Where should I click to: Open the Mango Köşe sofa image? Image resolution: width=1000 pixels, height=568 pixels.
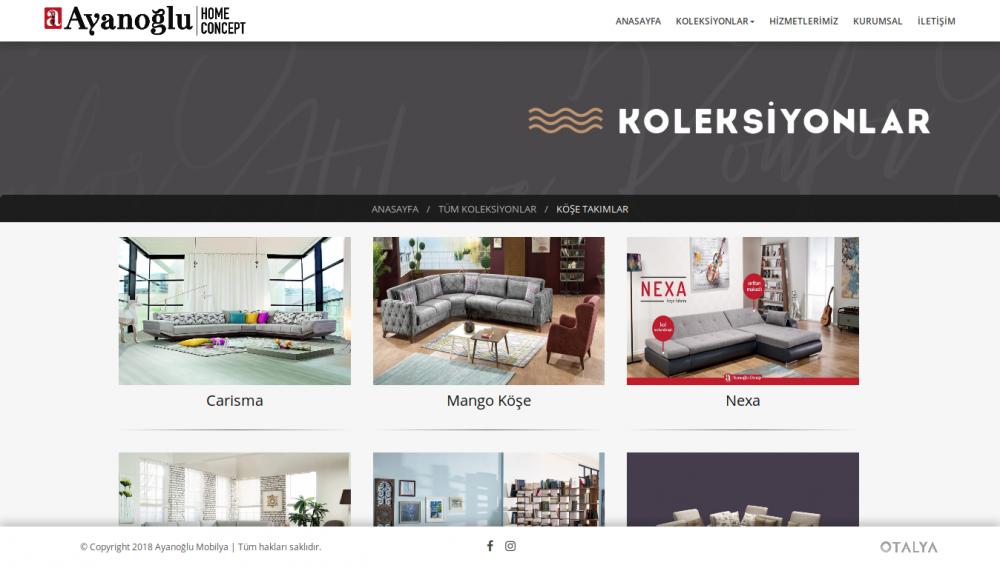point(489,311)
